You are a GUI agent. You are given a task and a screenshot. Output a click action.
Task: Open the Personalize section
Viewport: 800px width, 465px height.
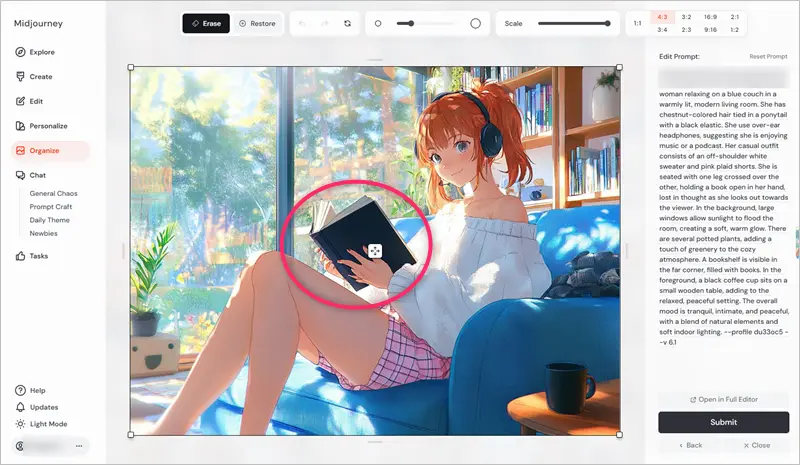48,126
